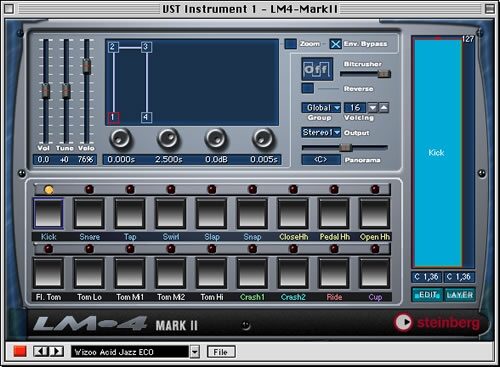Click the Velo 76% value field
This screenshot has width=500, height=367.
click(x=85, y=160)
